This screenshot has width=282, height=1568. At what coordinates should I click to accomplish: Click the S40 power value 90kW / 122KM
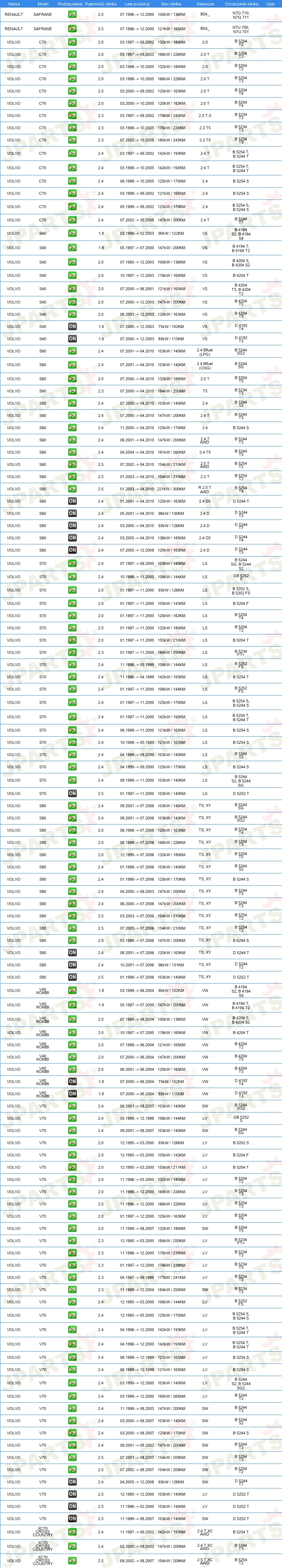point(171,233)
